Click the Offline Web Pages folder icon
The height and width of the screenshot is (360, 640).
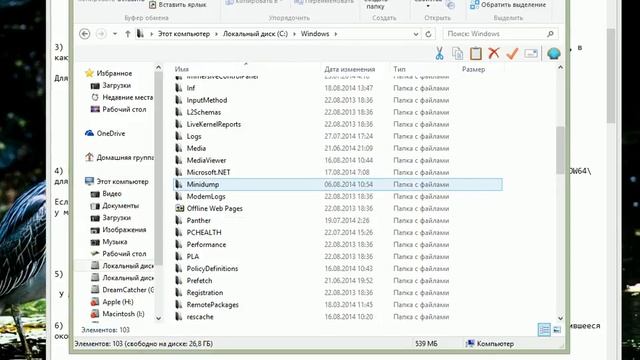pos(179,208)
